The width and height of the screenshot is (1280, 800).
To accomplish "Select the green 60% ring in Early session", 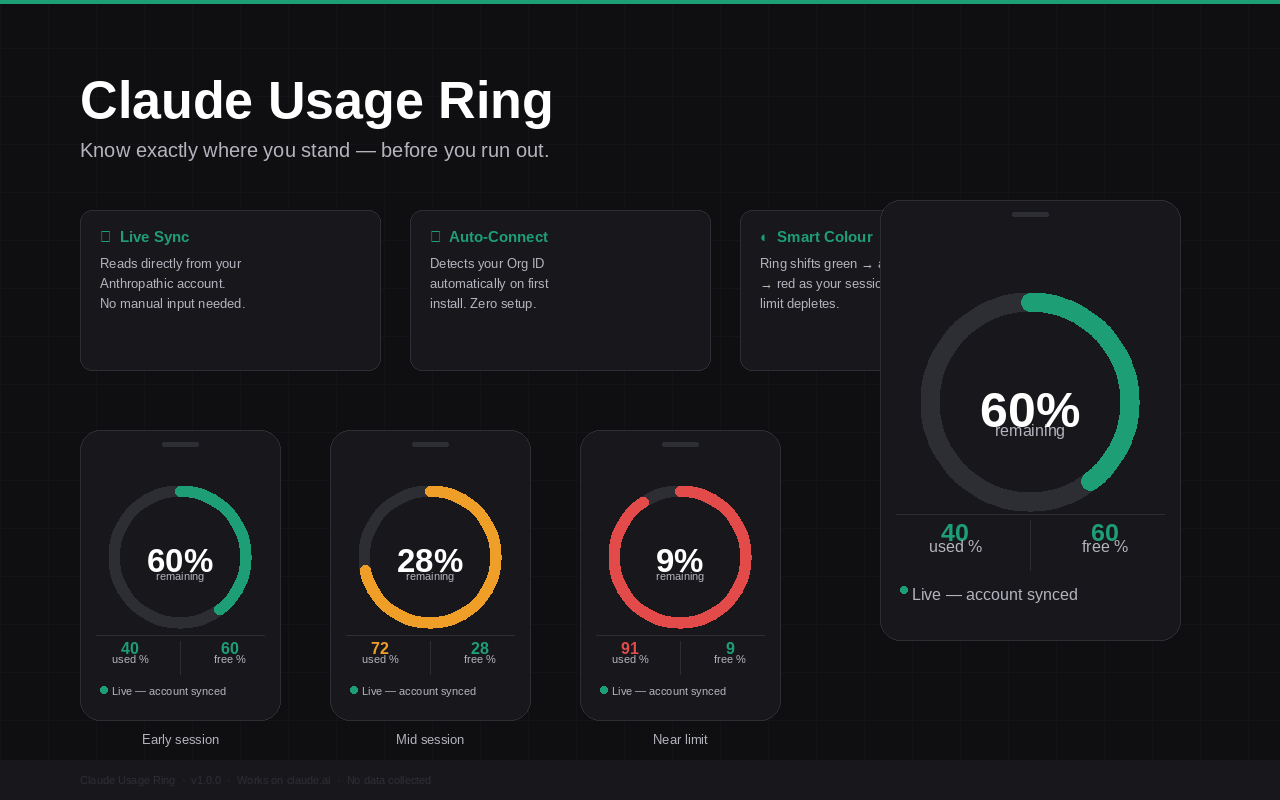I will point(180,557).
